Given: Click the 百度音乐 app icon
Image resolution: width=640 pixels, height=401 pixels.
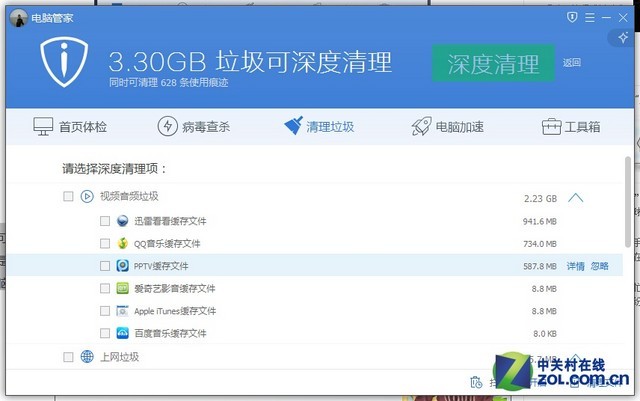Looking at the screenshot, I should (121, 333).
